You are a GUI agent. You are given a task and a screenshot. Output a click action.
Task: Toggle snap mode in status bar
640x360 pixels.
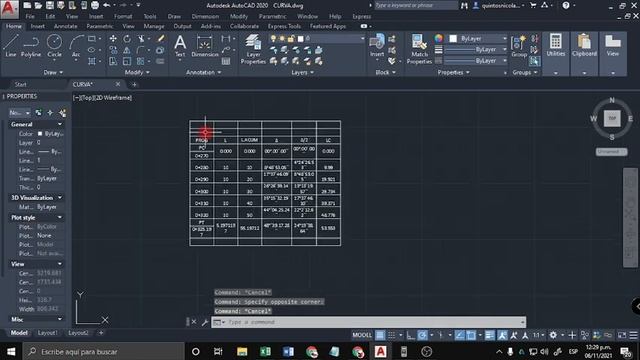[x=391, y=335]
